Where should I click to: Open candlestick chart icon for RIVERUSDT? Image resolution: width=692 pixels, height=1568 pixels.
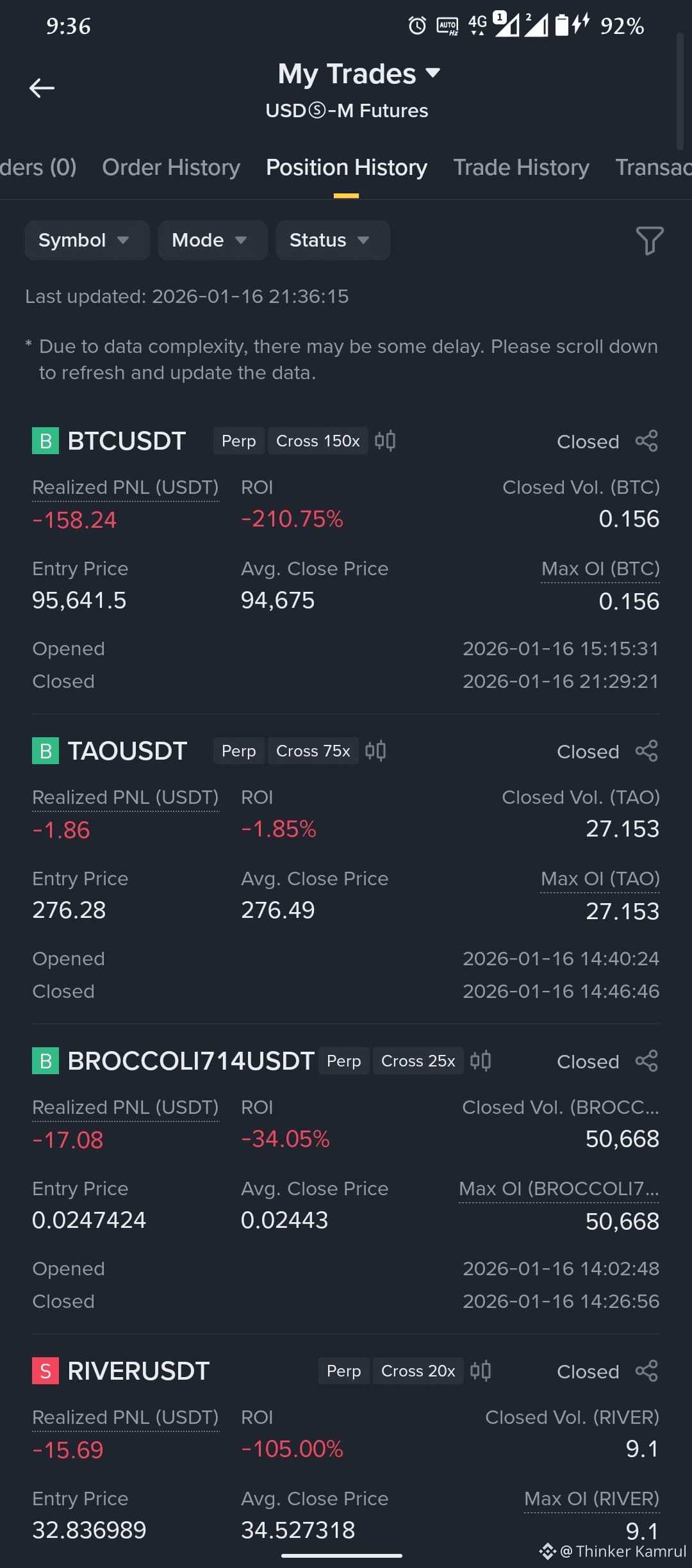pos(481,1371)
